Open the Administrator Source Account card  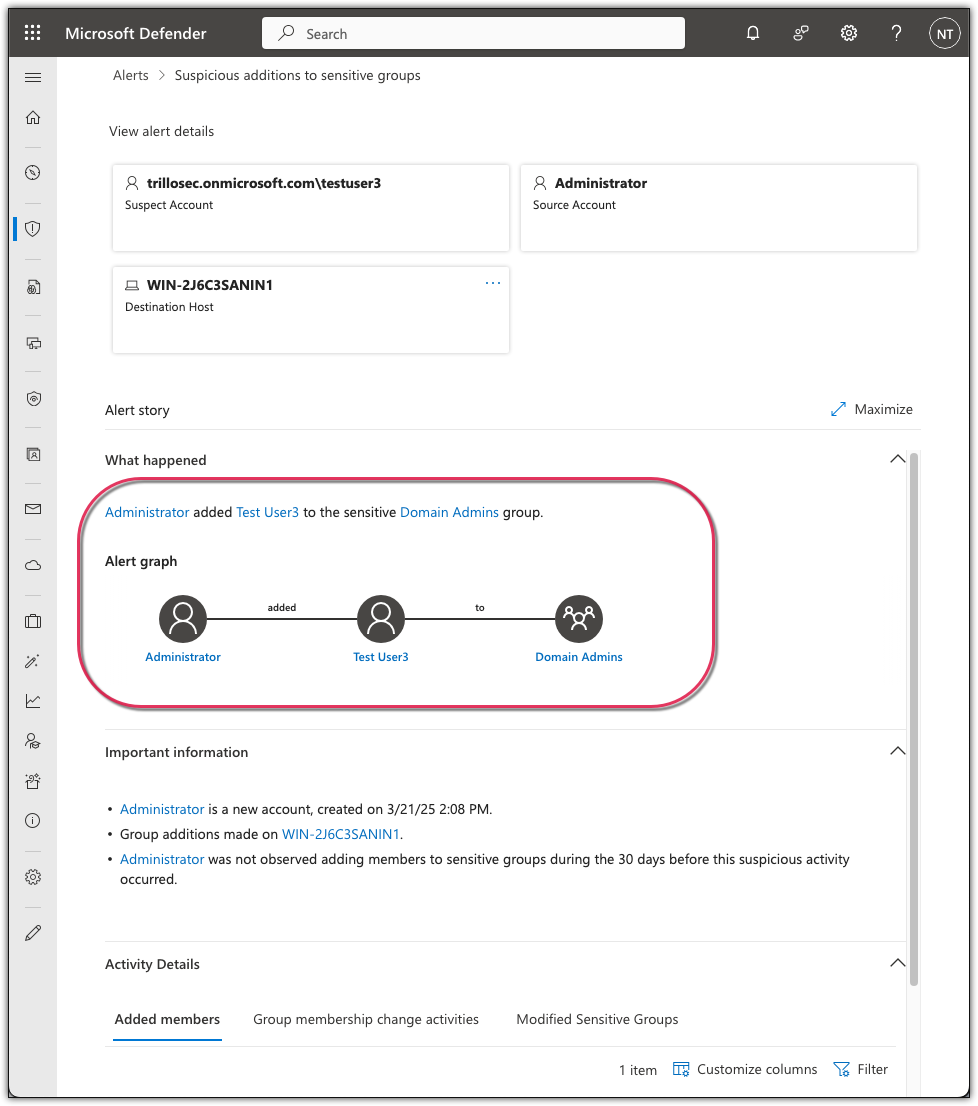[719, 208]
